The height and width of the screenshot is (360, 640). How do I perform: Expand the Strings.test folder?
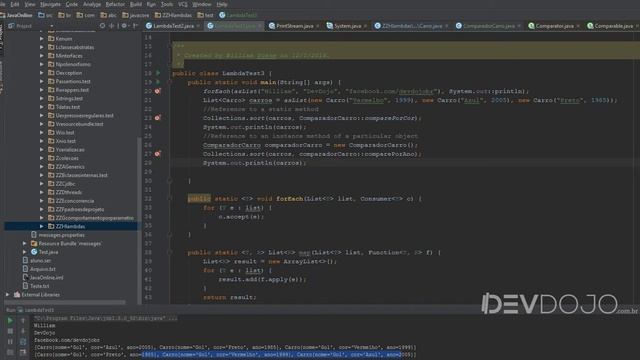coord(42,98)
